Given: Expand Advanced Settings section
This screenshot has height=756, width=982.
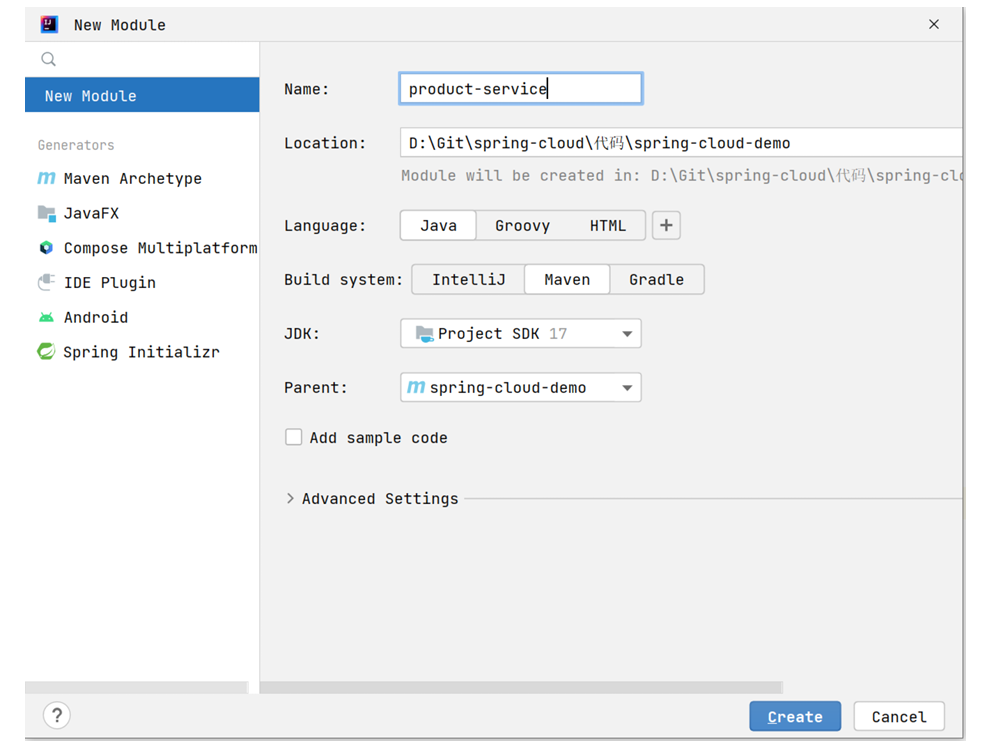Looking at the screenshot, I should [290, 499].
